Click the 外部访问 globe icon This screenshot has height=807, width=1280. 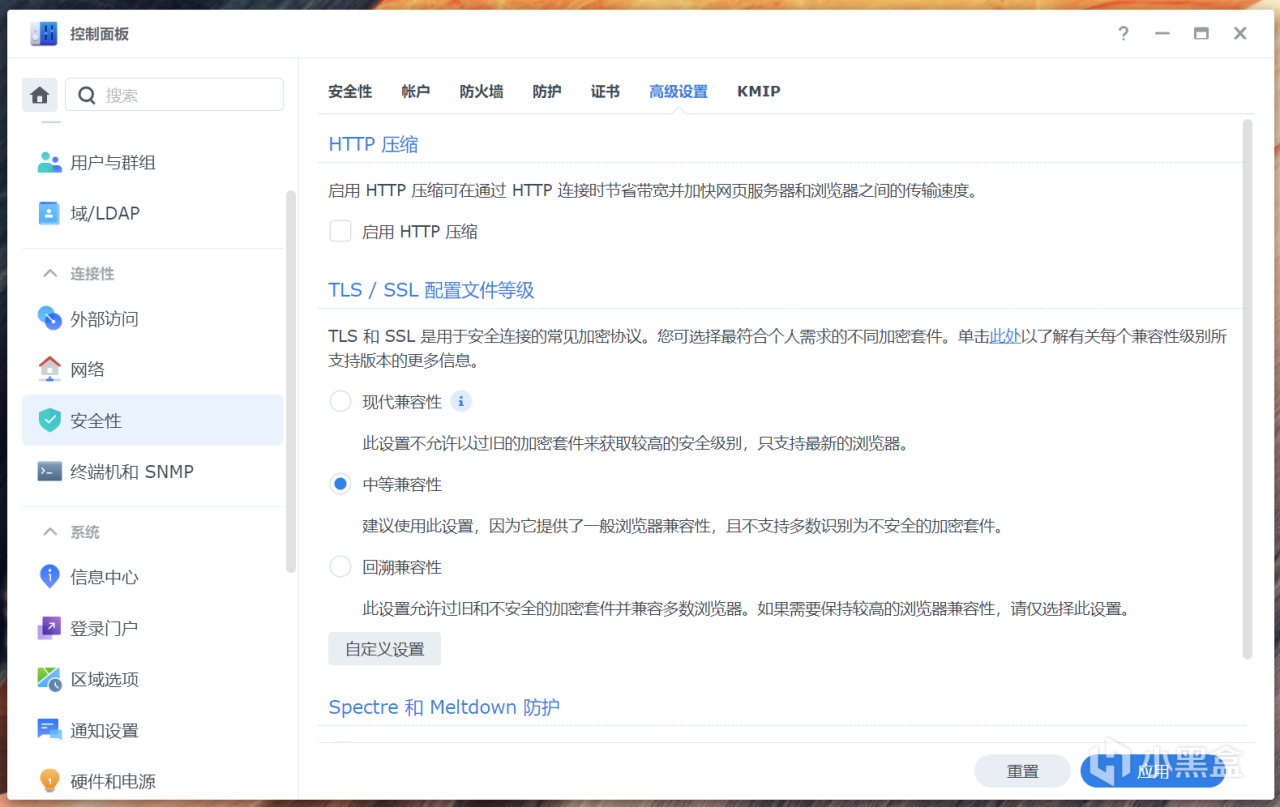click(49, 319)
